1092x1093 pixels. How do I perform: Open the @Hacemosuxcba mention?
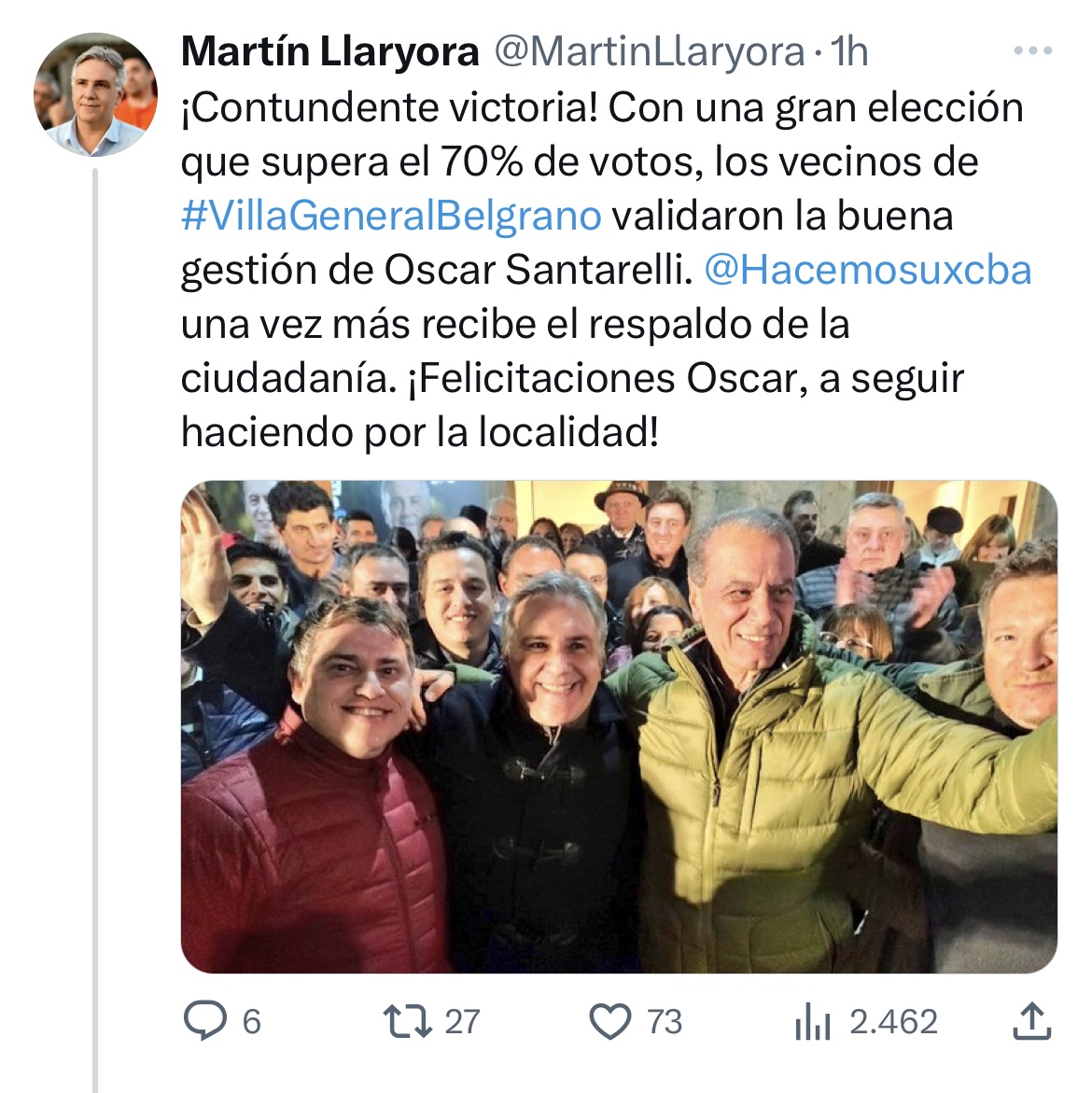coord(868,270)
